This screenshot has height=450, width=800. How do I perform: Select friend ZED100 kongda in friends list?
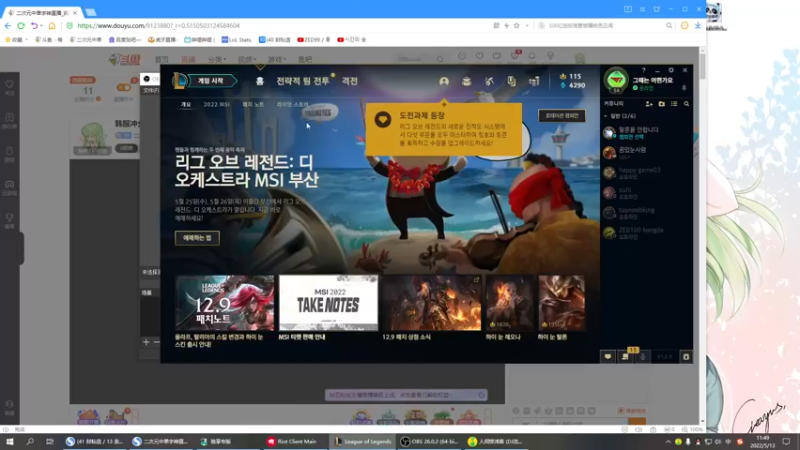646,233
